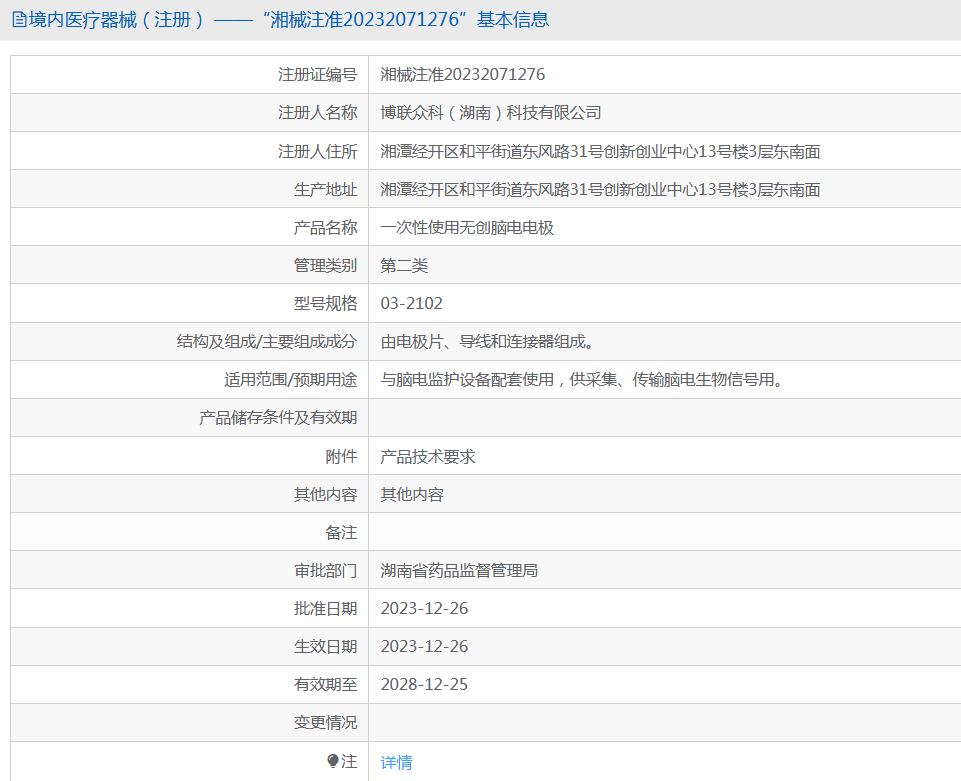Click the 管理类别 label

[325, 266]
